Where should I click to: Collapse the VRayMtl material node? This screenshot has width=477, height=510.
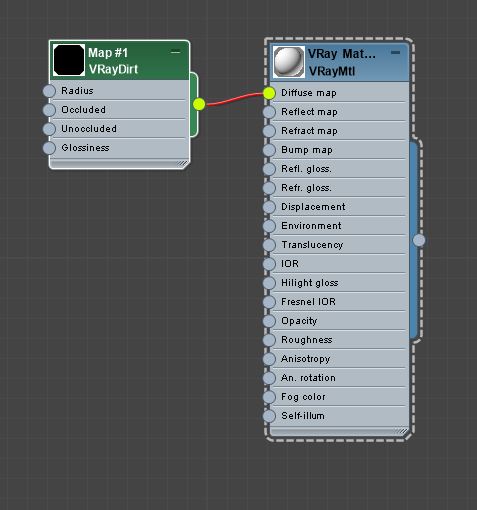click(395, 52)
